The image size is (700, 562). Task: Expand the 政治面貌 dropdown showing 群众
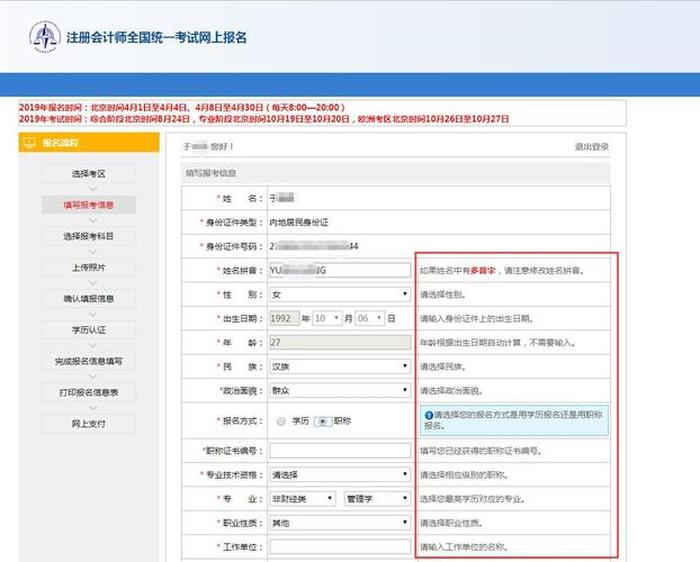pyautogui.click(x=340, y=390)
